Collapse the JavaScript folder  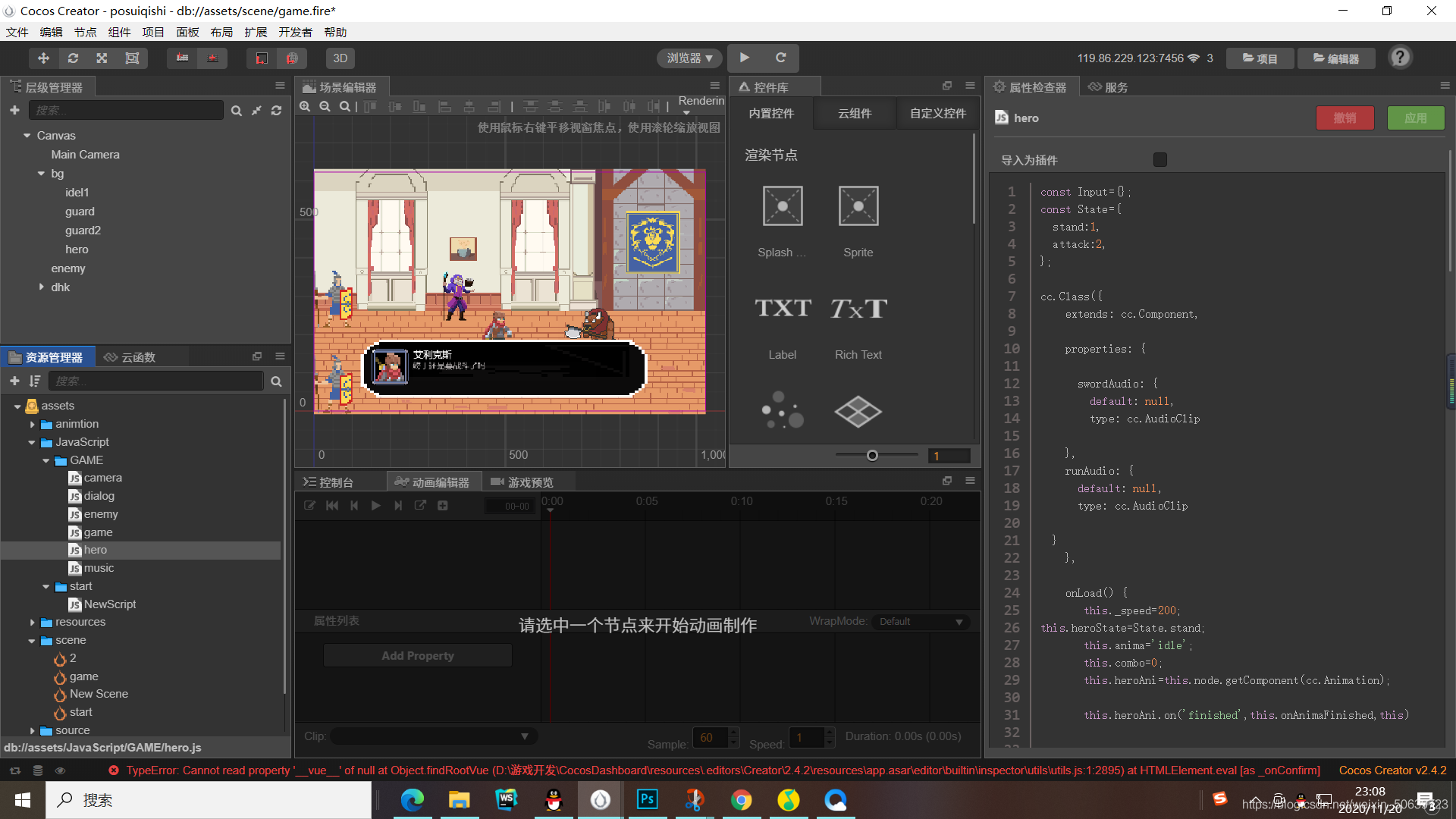32,443
